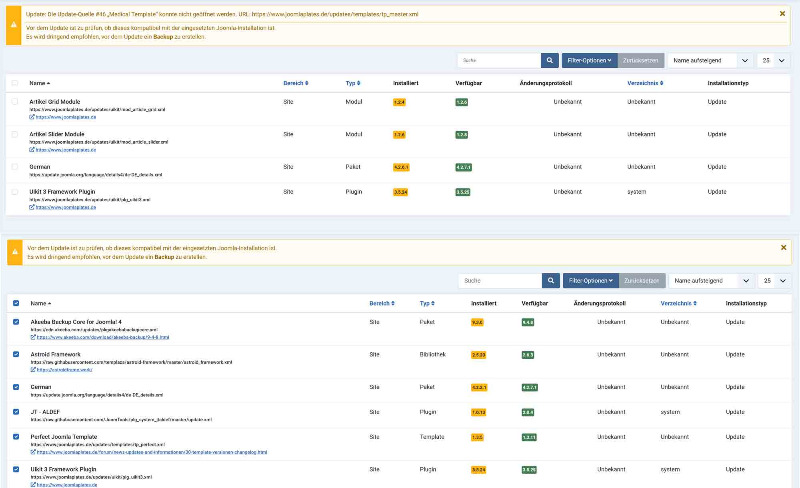This screenshot has width=800, height=488.
Task: Uncheck the Akeeba Backup Core checkbox
Action: pyautogui.click(x=16, y=322)
